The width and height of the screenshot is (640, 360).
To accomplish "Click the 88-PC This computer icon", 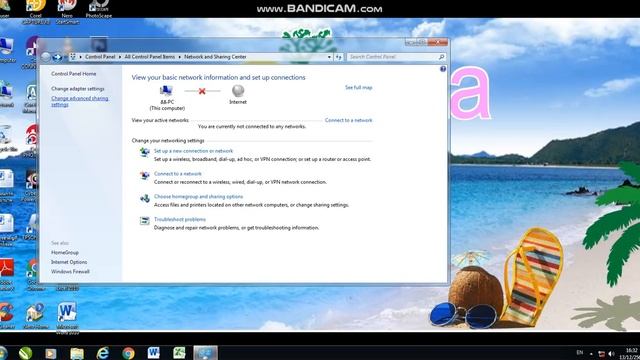I will click(167, 91).
